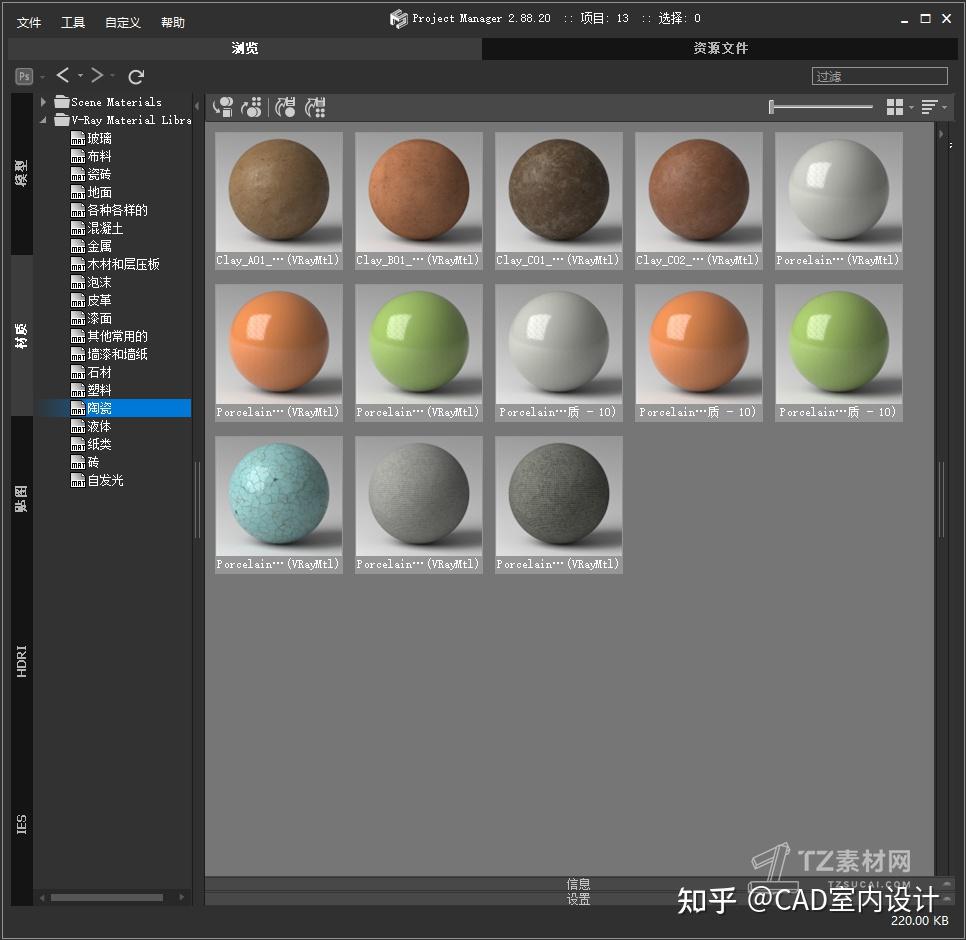This screenshot has width=966, height=940.
Task: Select the Clay_A01 material thumbnail
Action: point(278,193)
